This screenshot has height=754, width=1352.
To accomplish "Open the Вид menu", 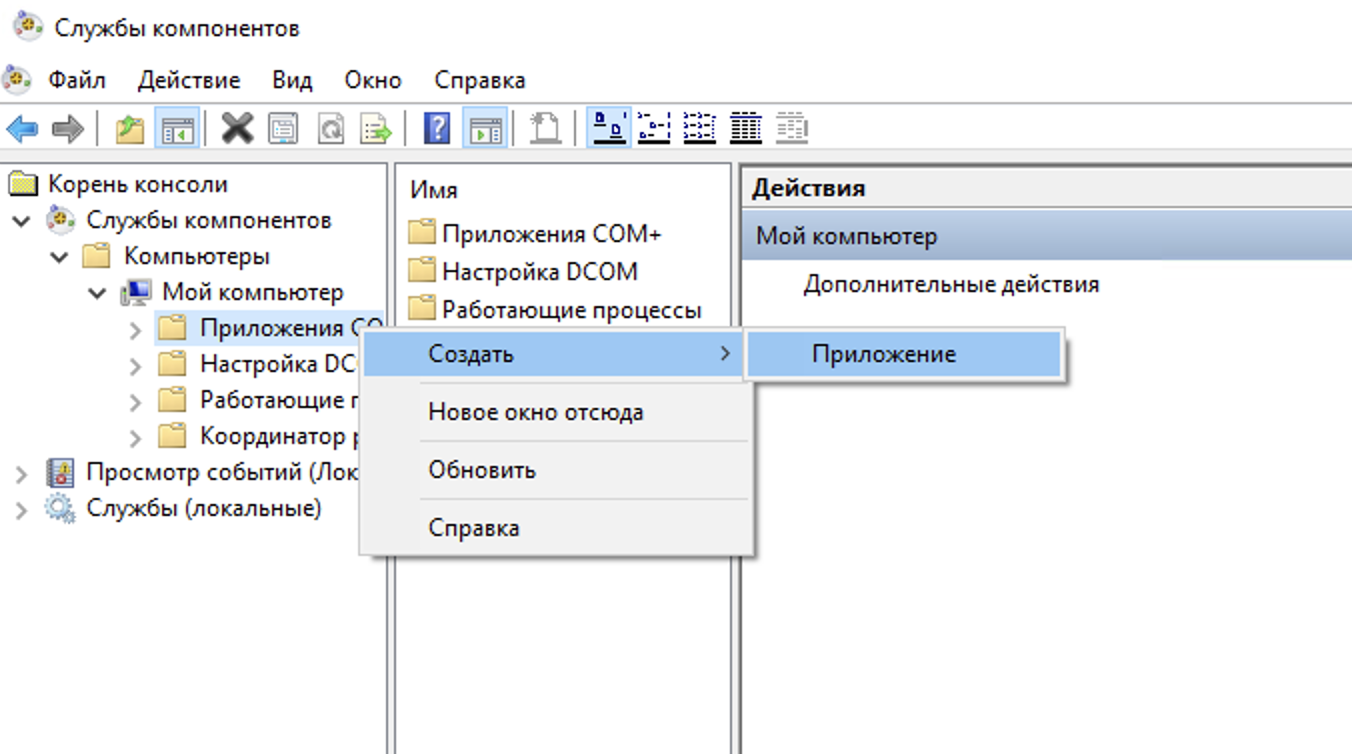I will (292, 80).
